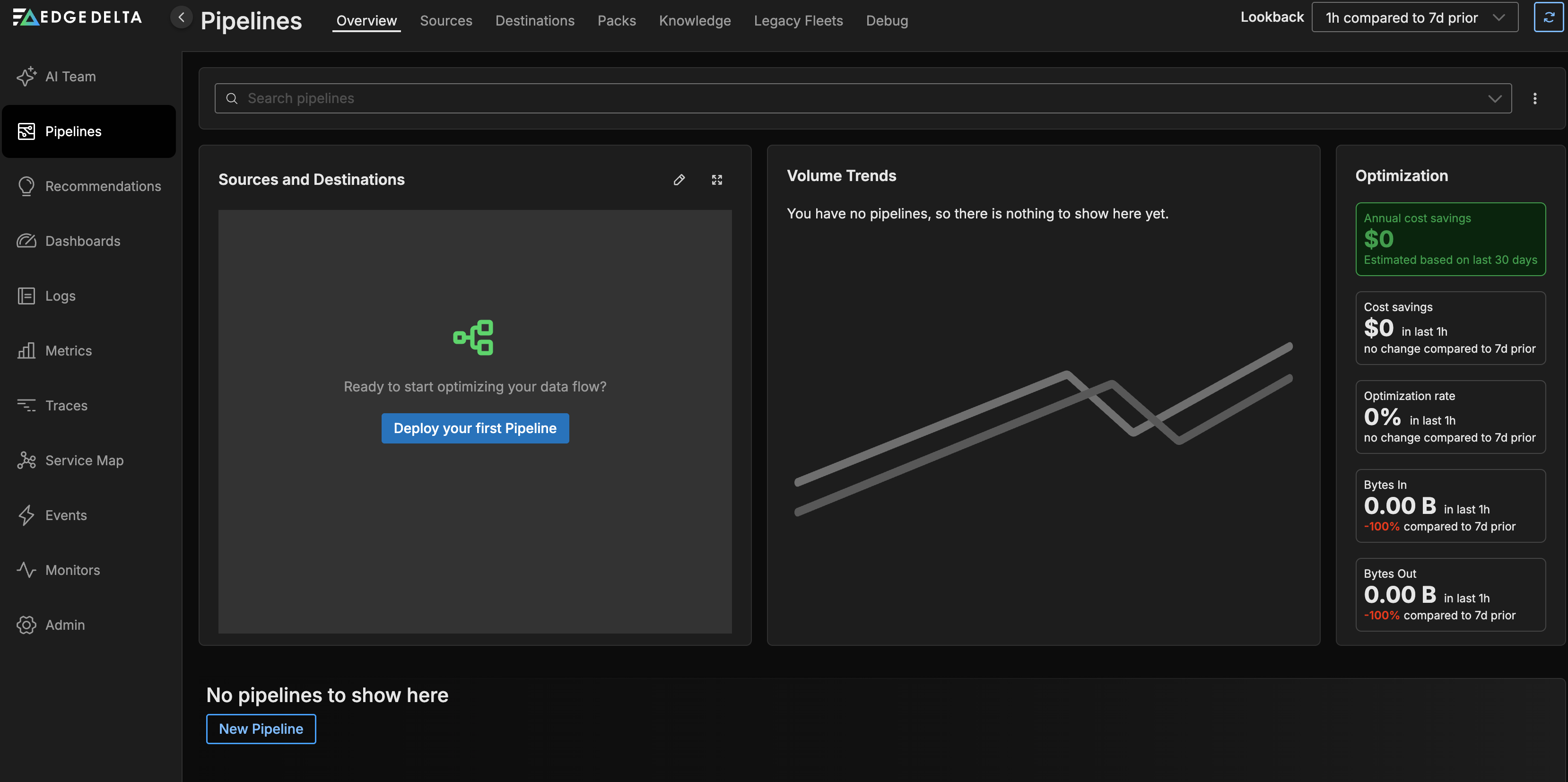
Task: Open AI Team from the sidebar
Action: (70, 77)
